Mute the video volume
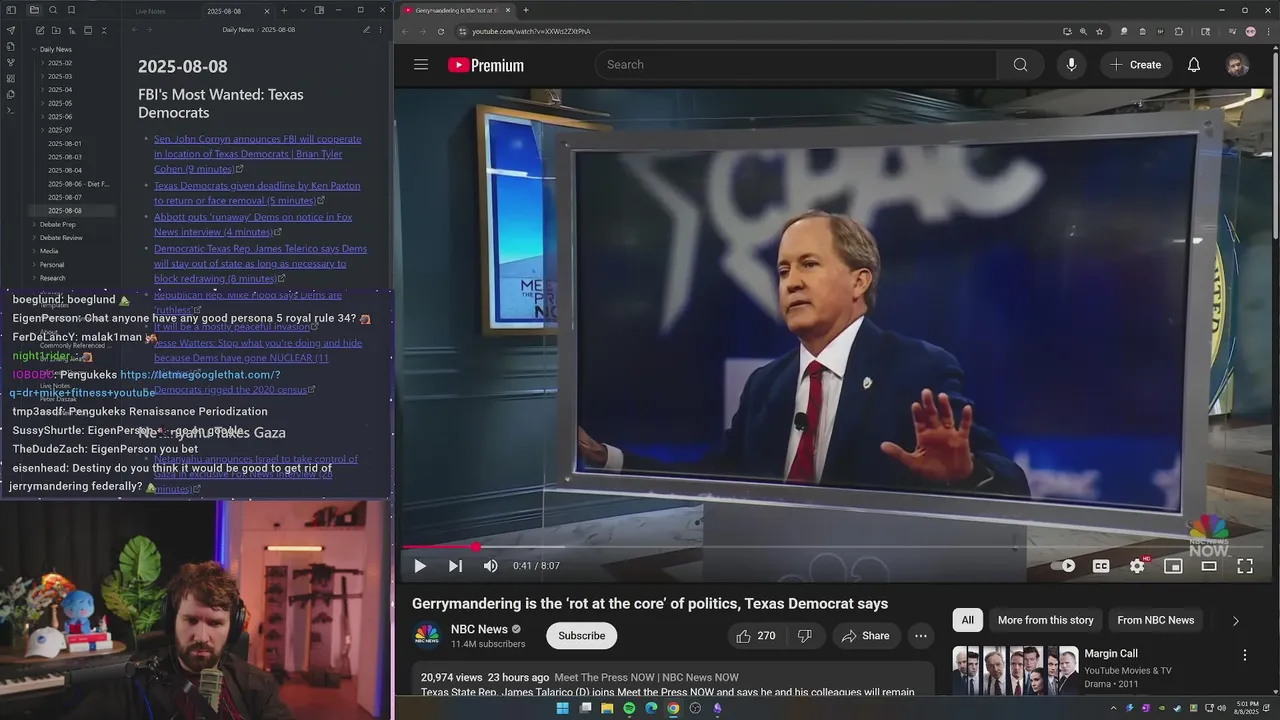The image size is (1280, 720). [x=490, y=566]
